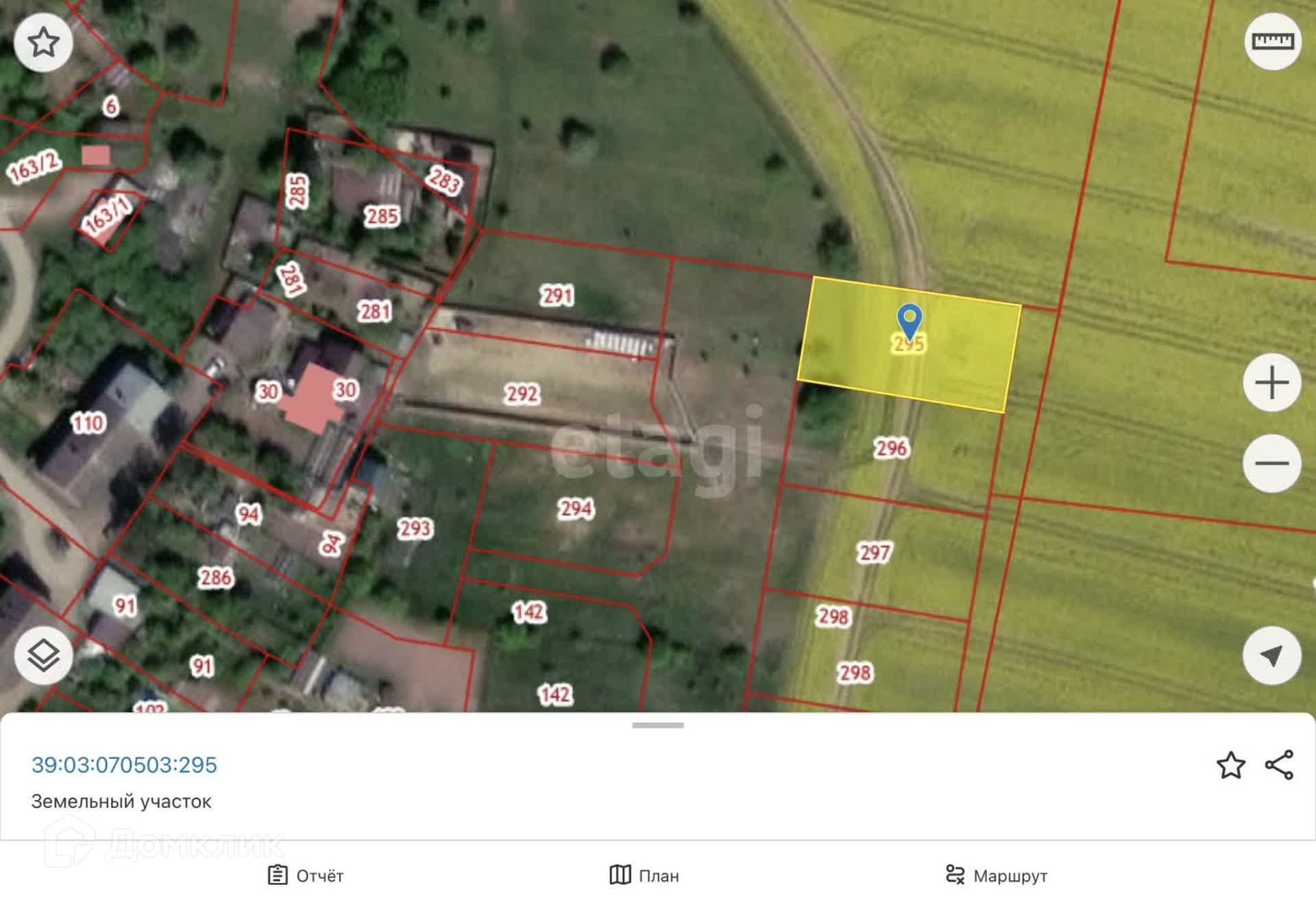Add parcel to favorites star in panel
The image size is (1316, 903).
[1230, 765]
